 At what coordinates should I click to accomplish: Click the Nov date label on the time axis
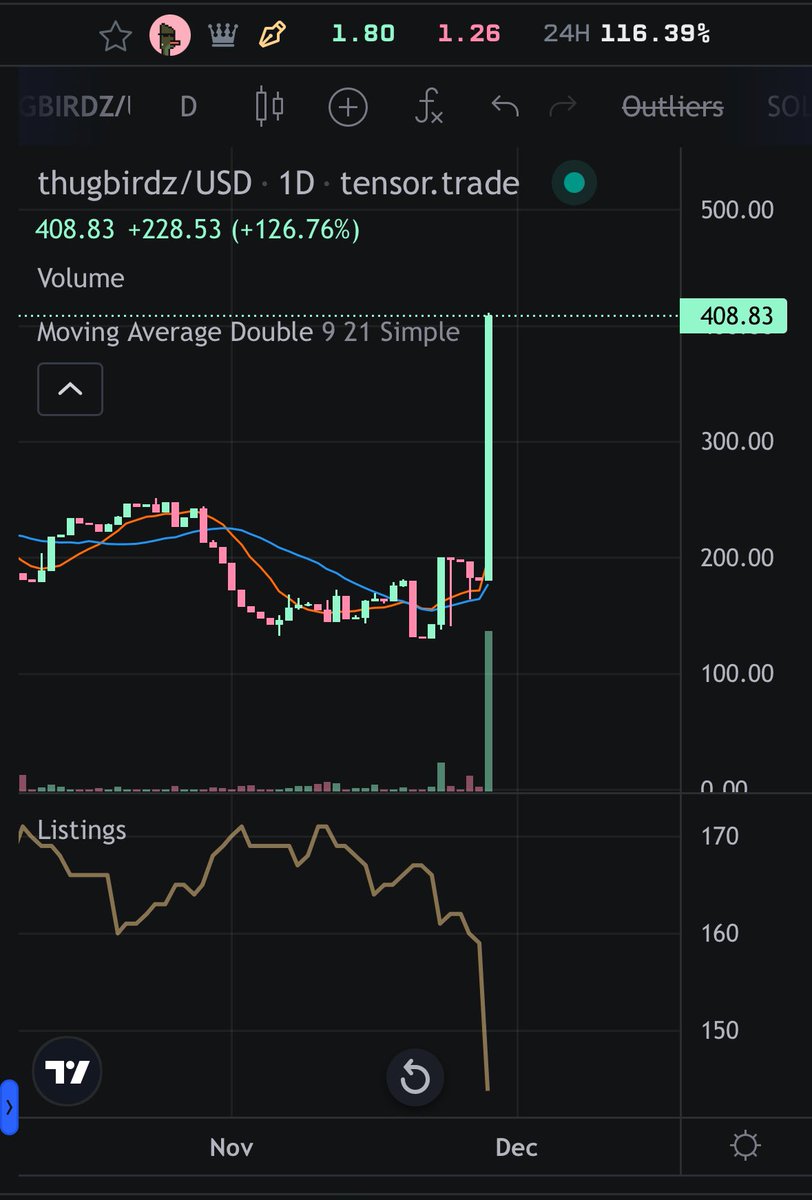[x=231, y=1146]
